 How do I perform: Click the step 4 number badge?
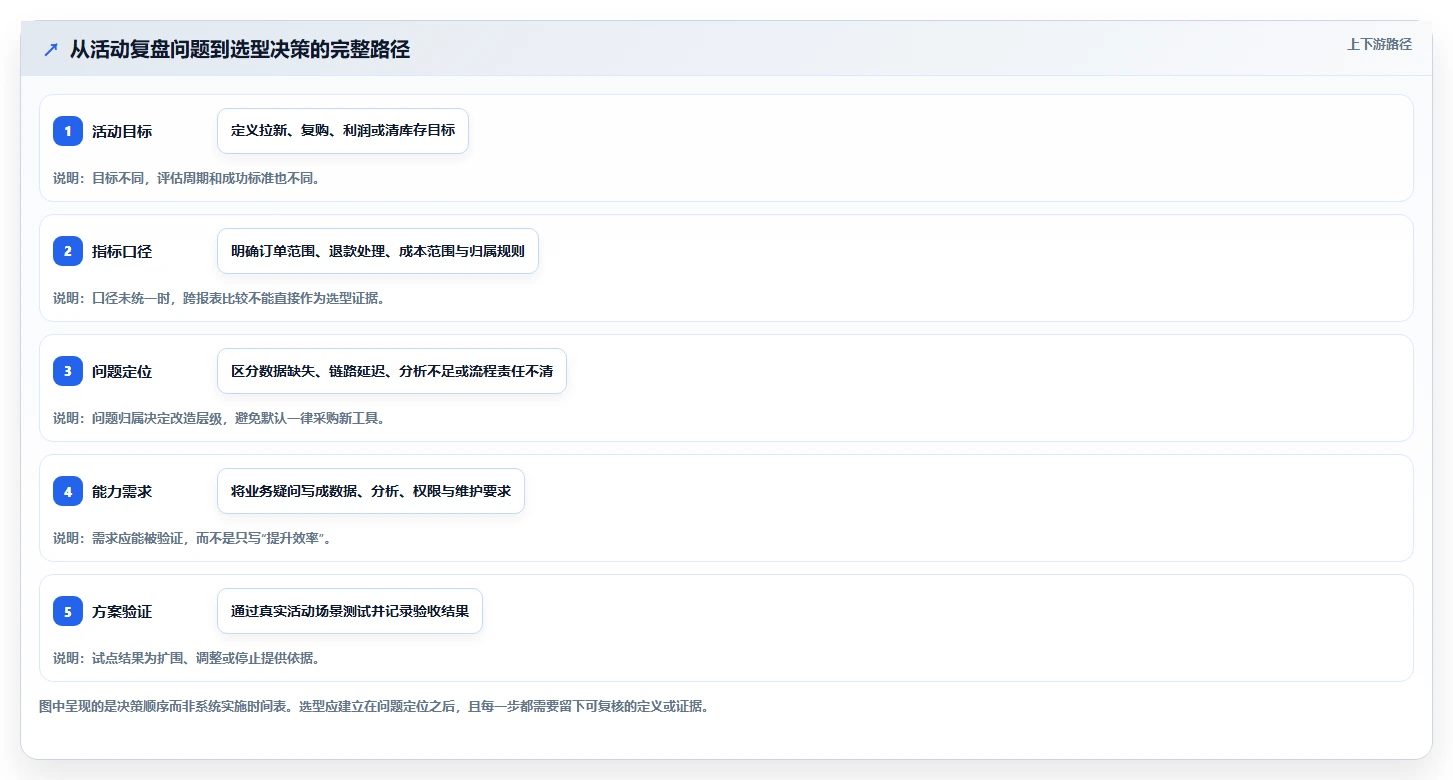point(68,491)
